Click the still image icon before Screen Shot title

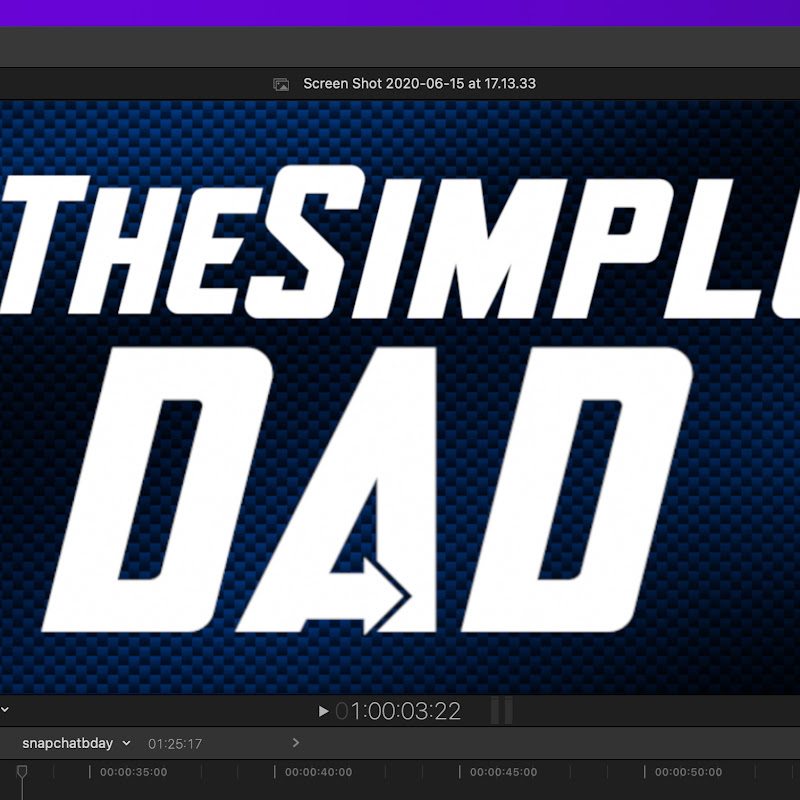pos(281,84)
